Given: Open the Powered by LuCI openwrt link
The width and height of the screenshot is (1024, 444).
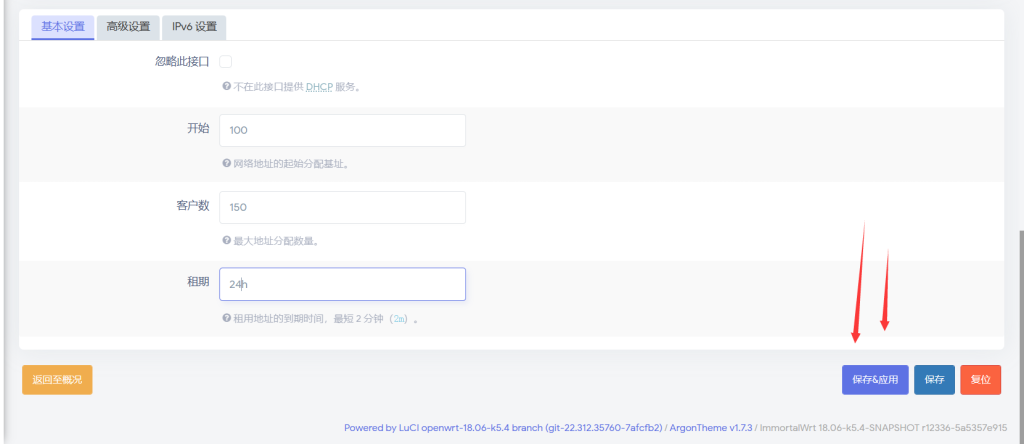Looking at the screenshot, I should pos(503,428).
